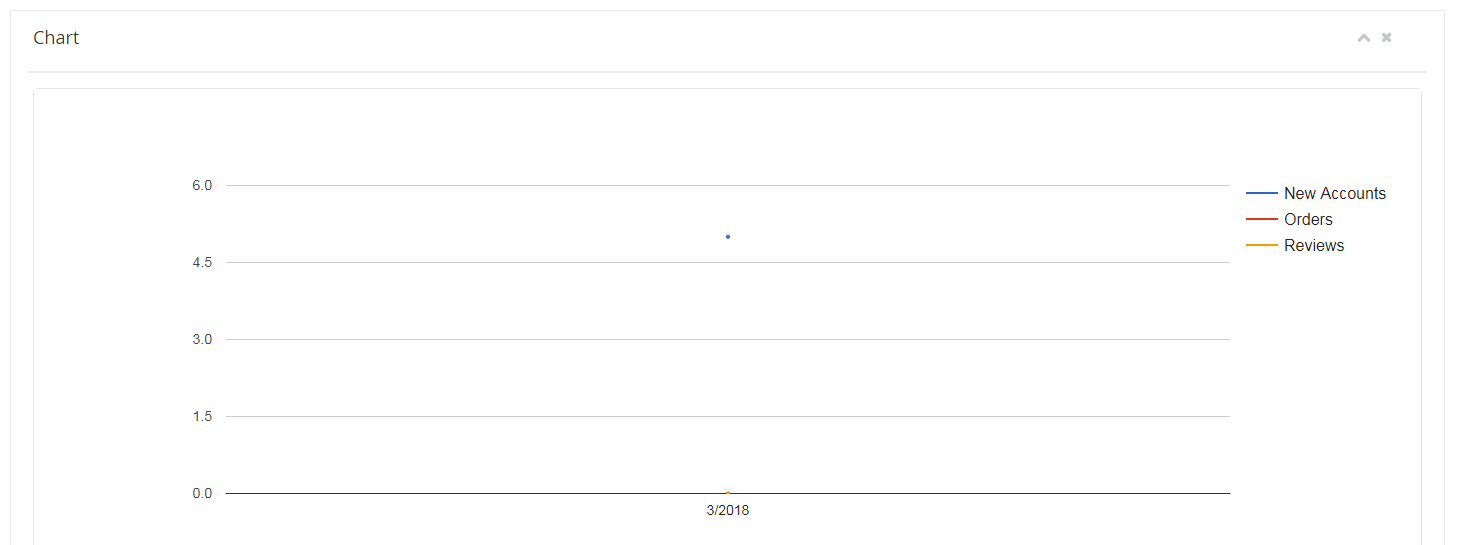Click the 1.5 y-axis label

pos(203,416)
